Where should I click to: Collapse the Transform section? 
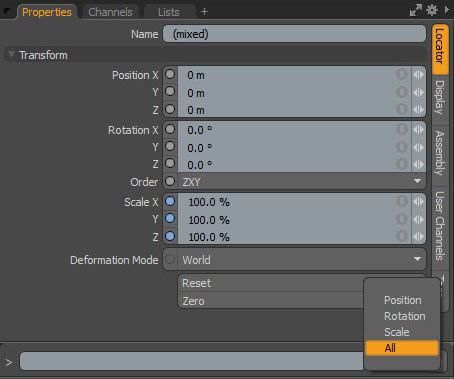point(11,54)
